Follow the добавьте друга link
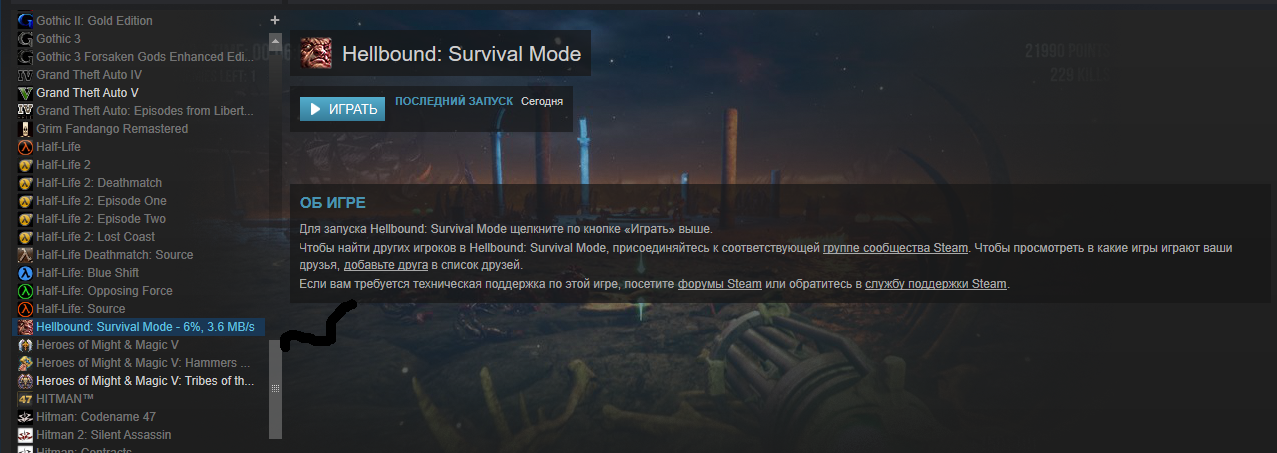 [x=386, y=265]
